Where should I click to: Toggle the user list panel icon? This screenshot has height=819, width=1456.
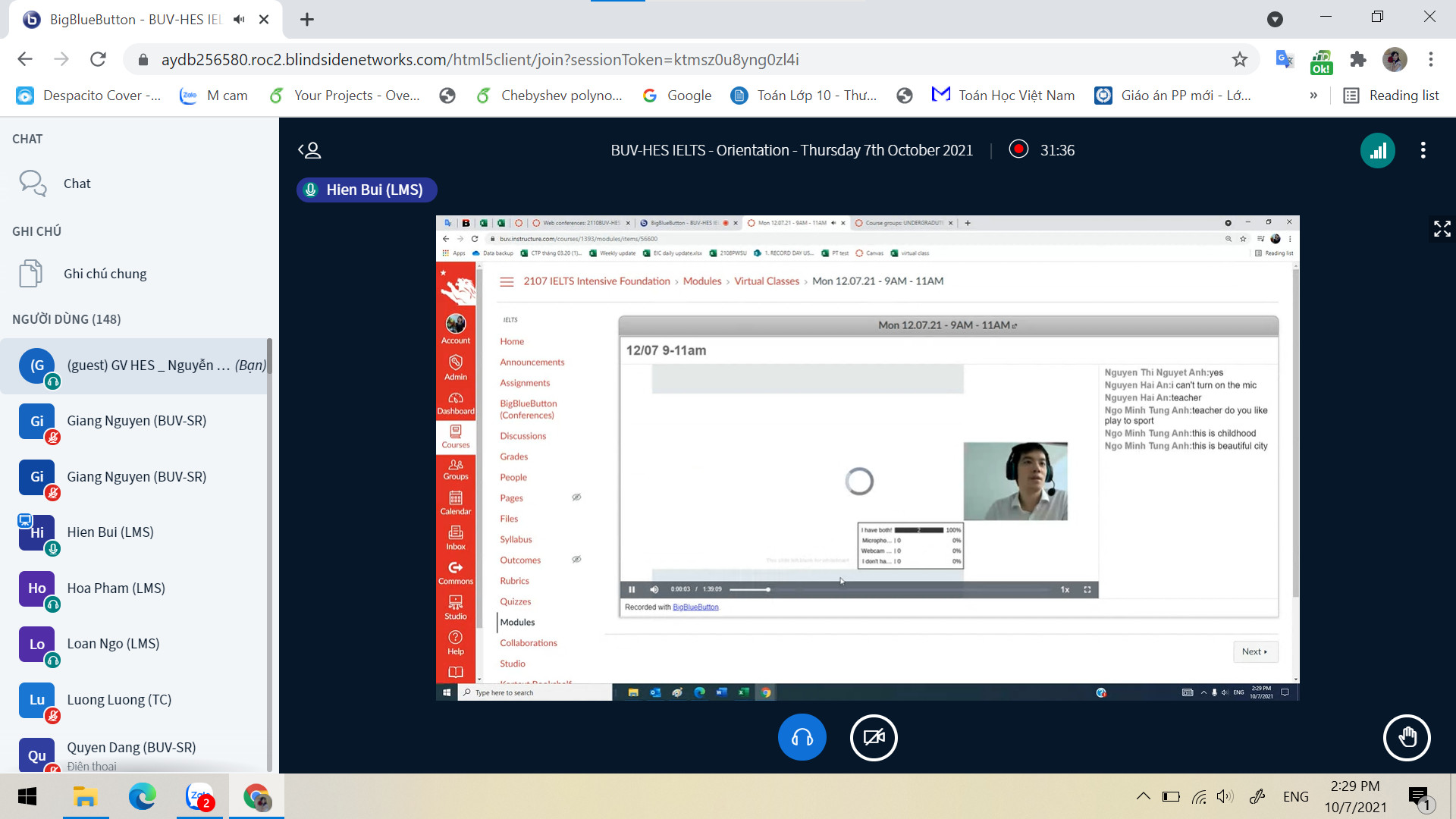(309, 150)
